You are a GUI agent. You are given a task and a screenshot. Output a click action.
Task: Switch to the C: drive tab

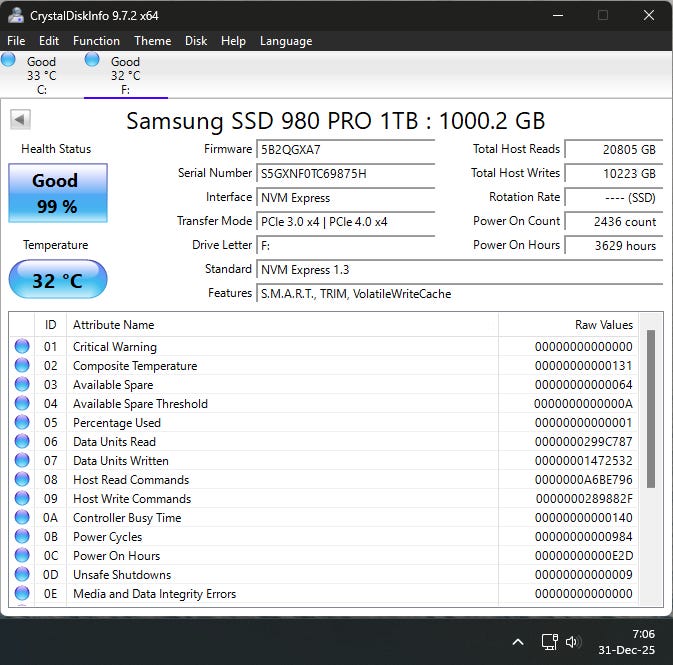click(40, 75)
